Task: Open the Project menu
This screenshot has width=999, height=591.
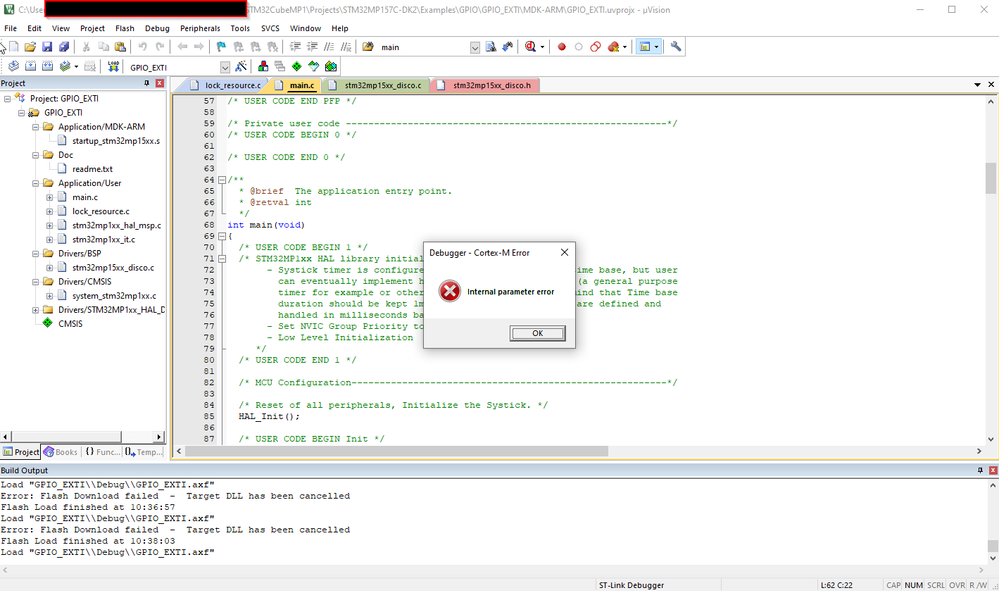Action: [x=92, y=28]
